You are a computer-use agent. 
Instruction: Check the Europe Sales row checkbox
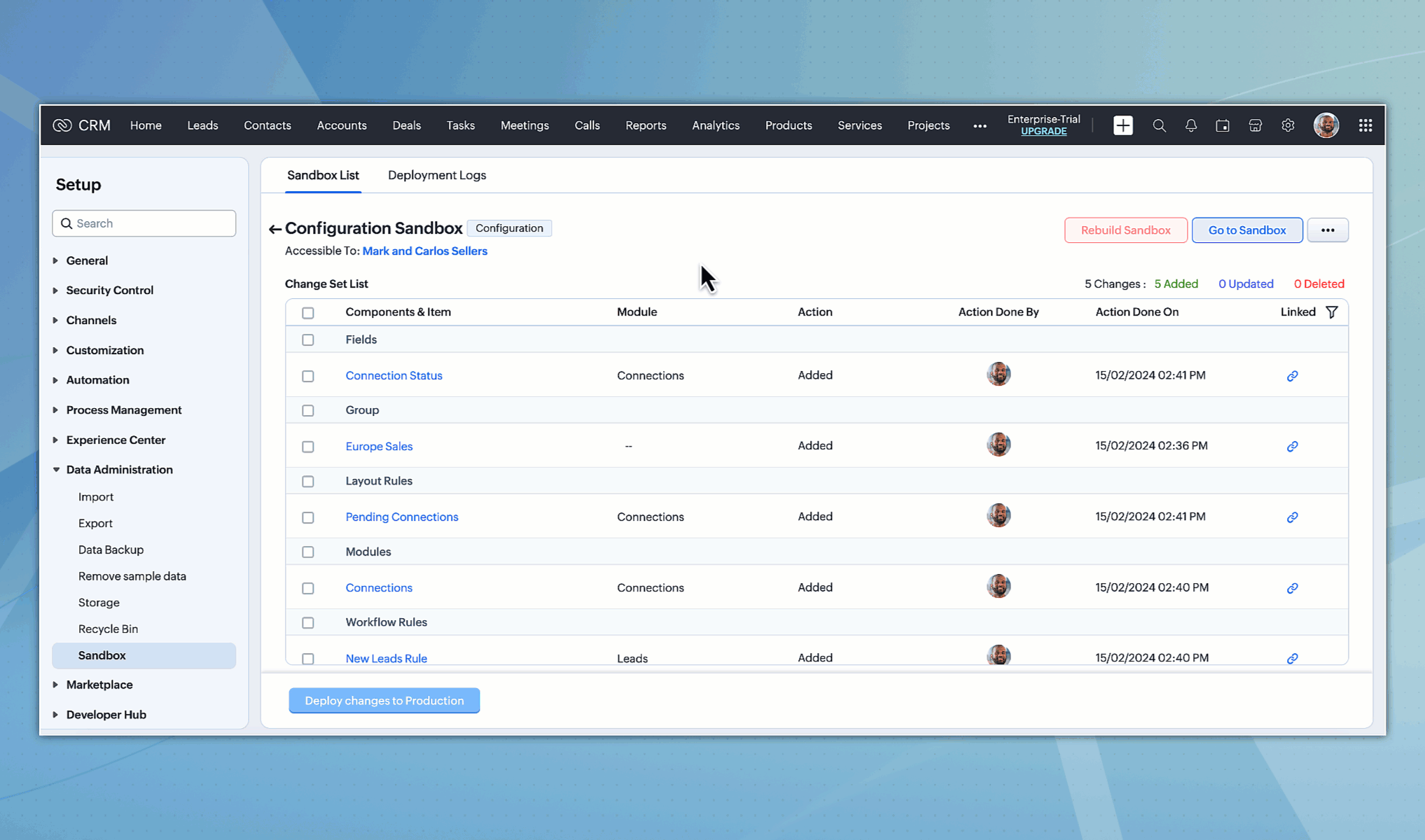tap(307, 447)
